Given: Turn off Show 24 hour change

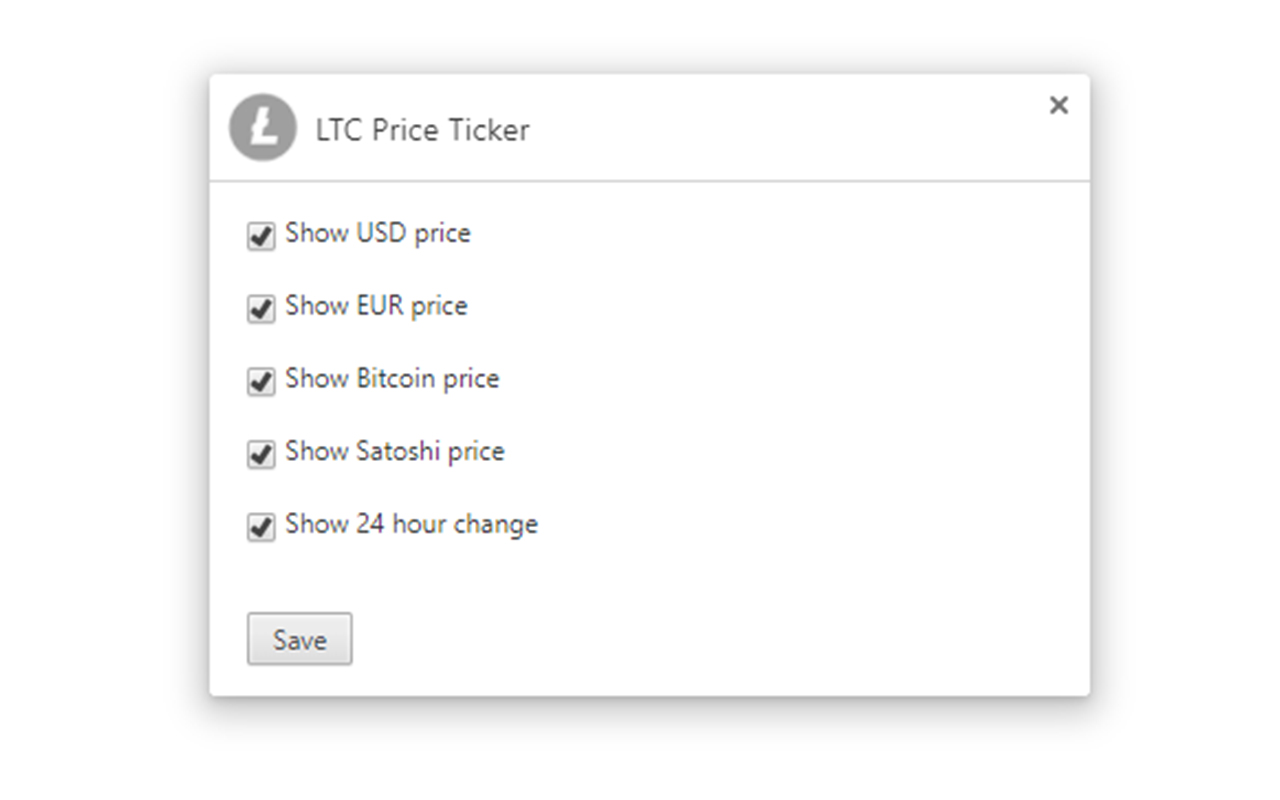Looking at the screenshot, I should 260,527.
